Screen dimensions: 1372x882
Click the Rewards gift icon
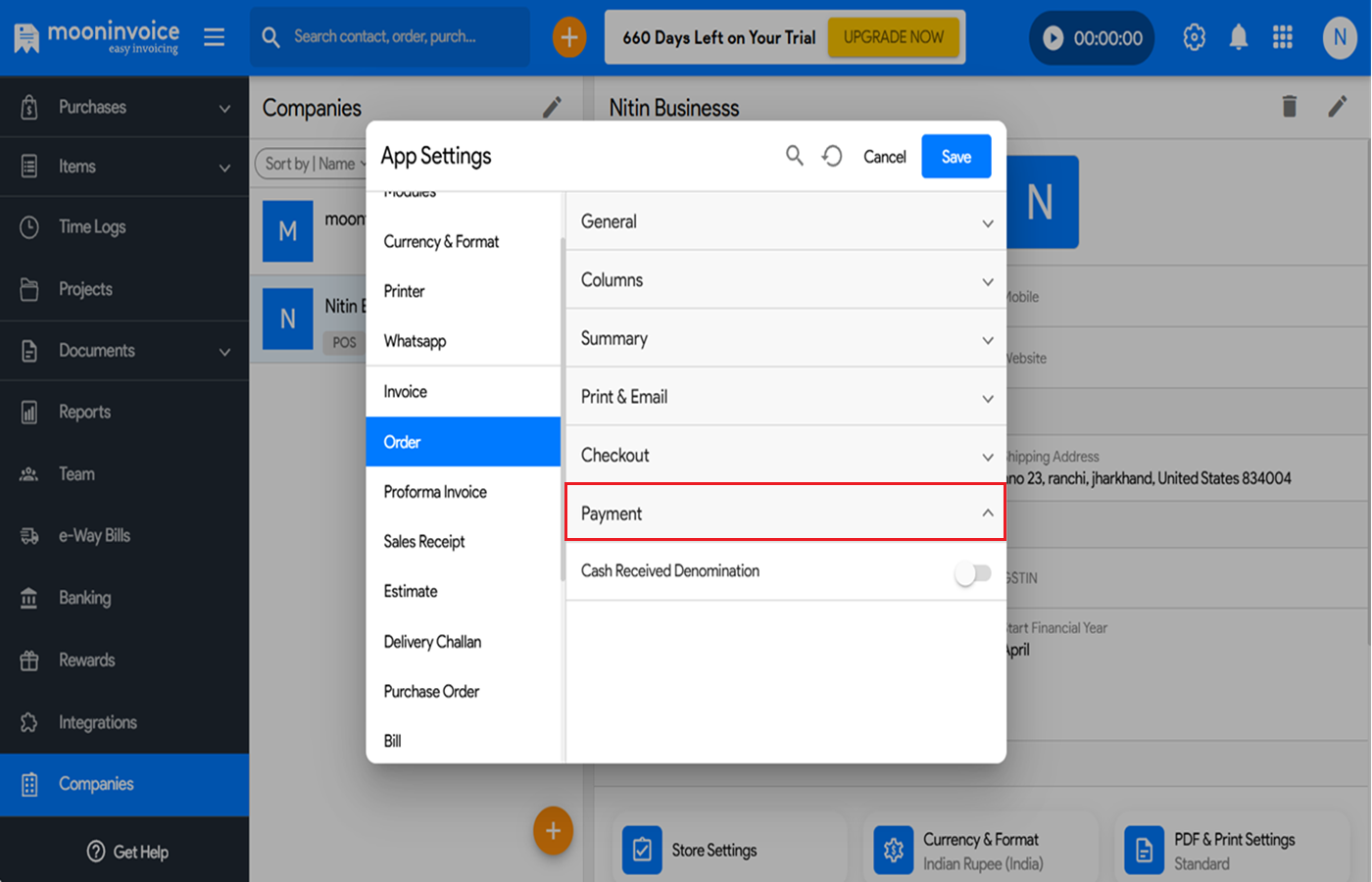click(x=29, y=661)
